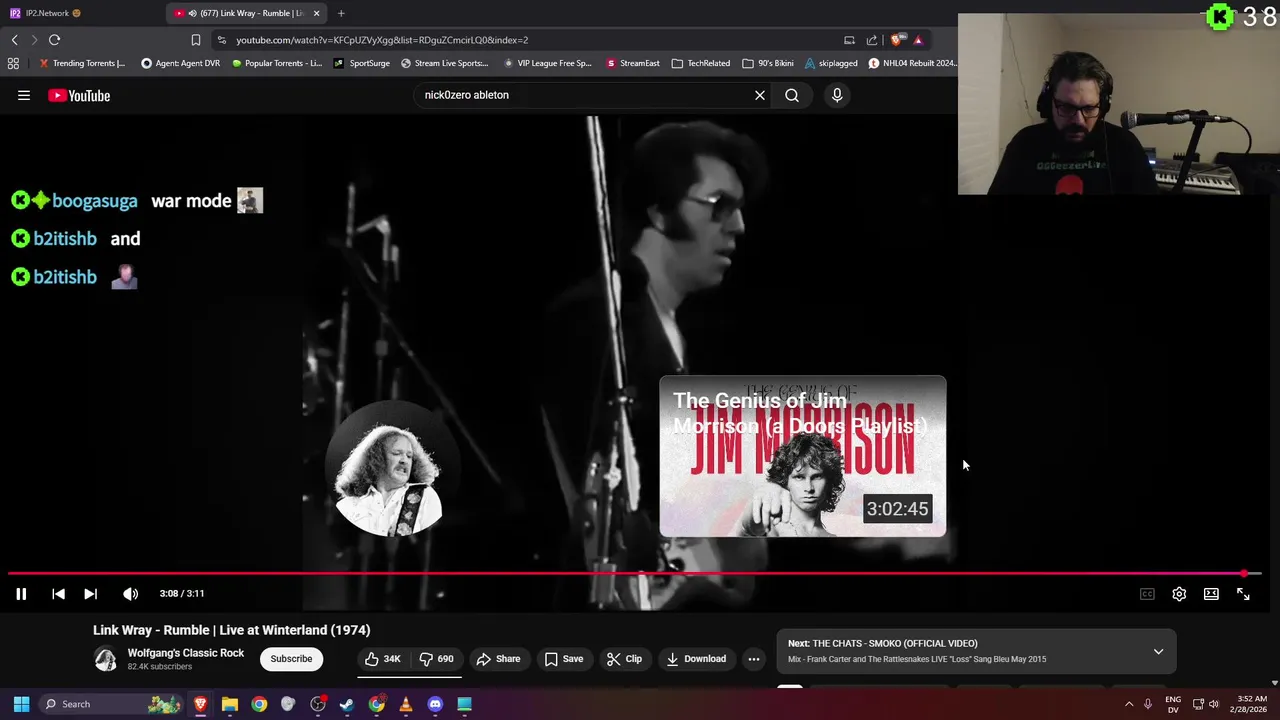Open Wolfgang's Classic Rock channel name
Screen dimensions: 1280x720
tap(186, 653)
